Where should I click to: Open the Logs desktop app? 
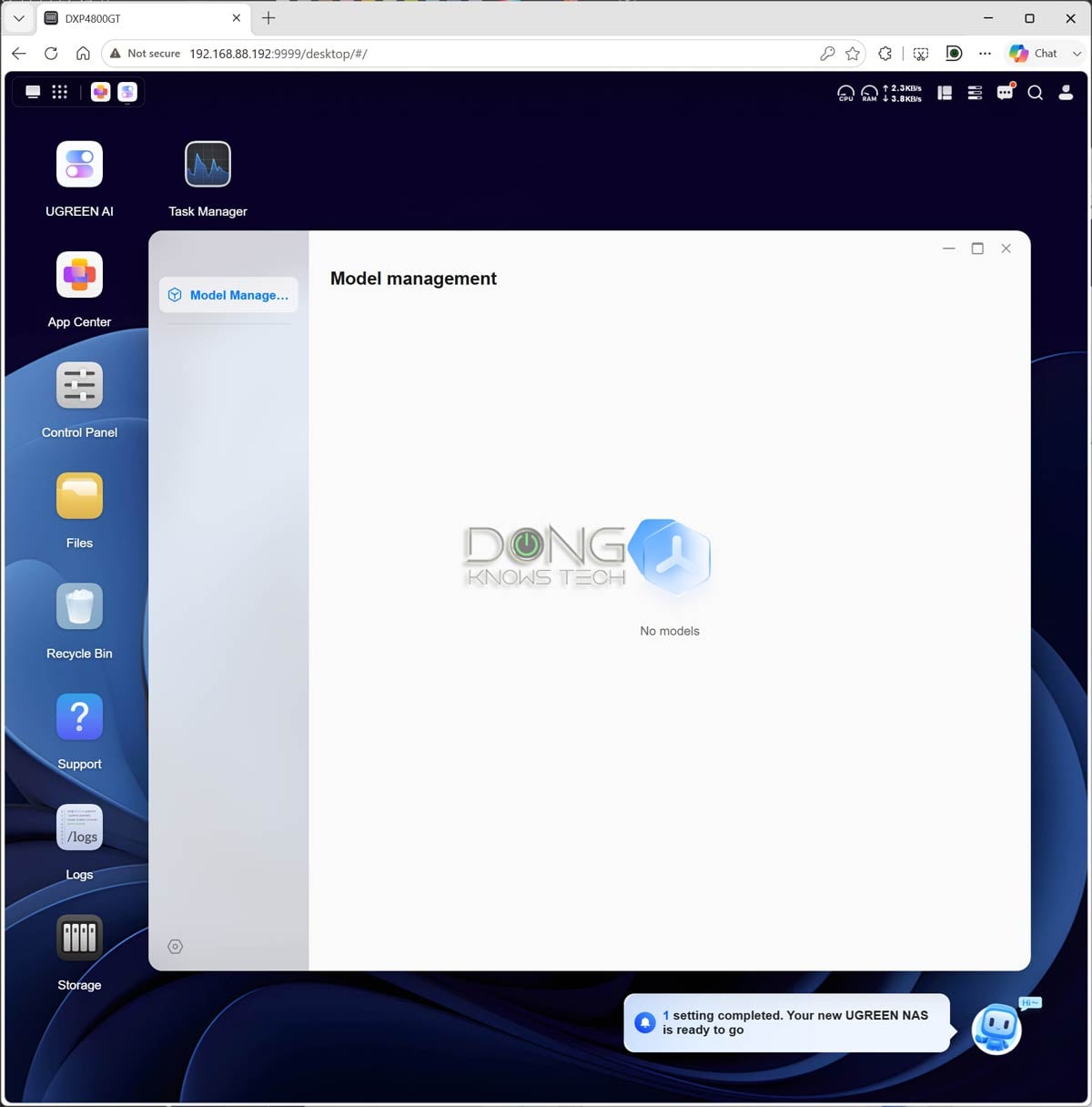point(79,828)
